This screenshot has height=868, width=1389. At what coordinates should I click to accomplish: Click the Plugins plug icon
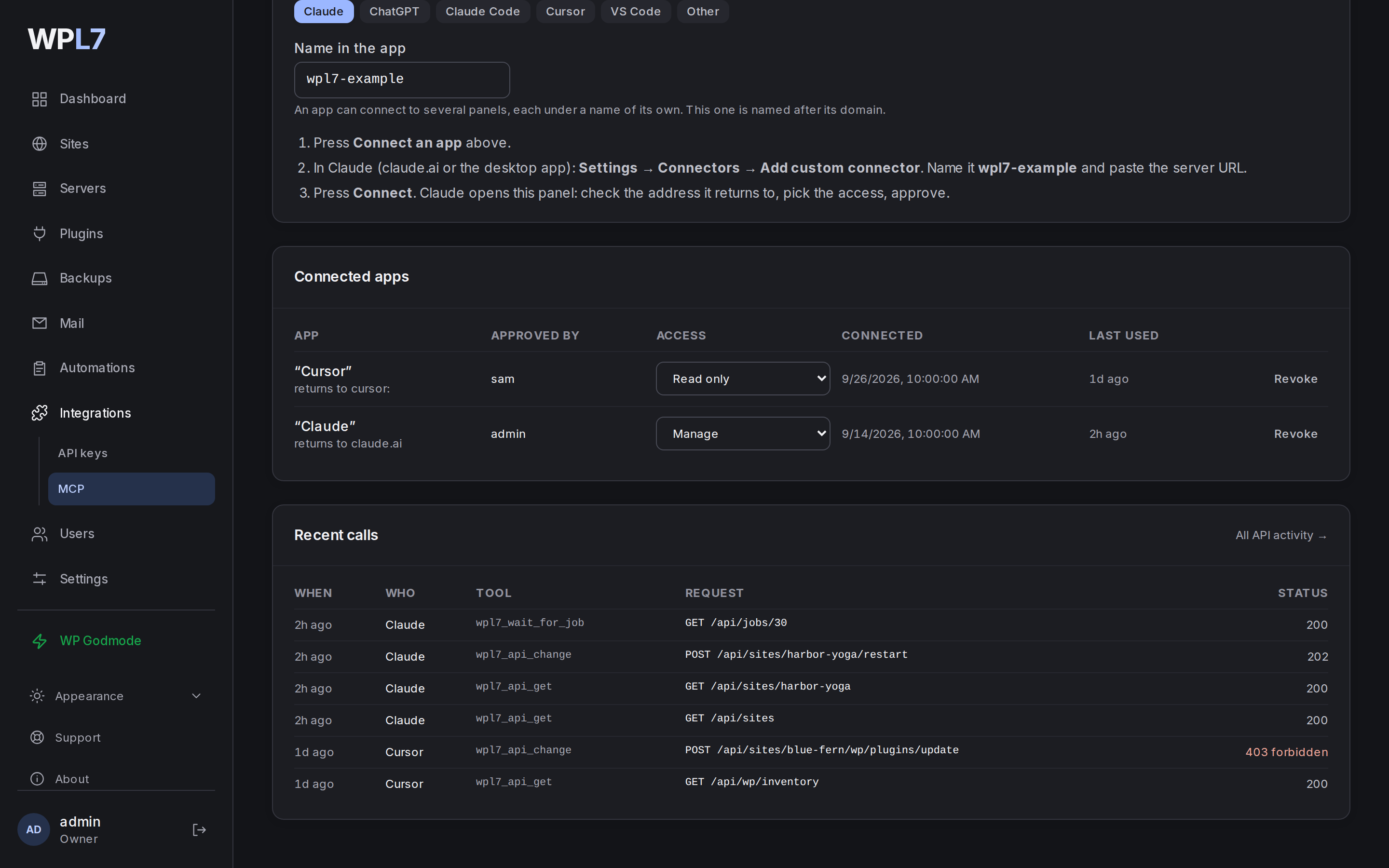click(x=39, y=234)
